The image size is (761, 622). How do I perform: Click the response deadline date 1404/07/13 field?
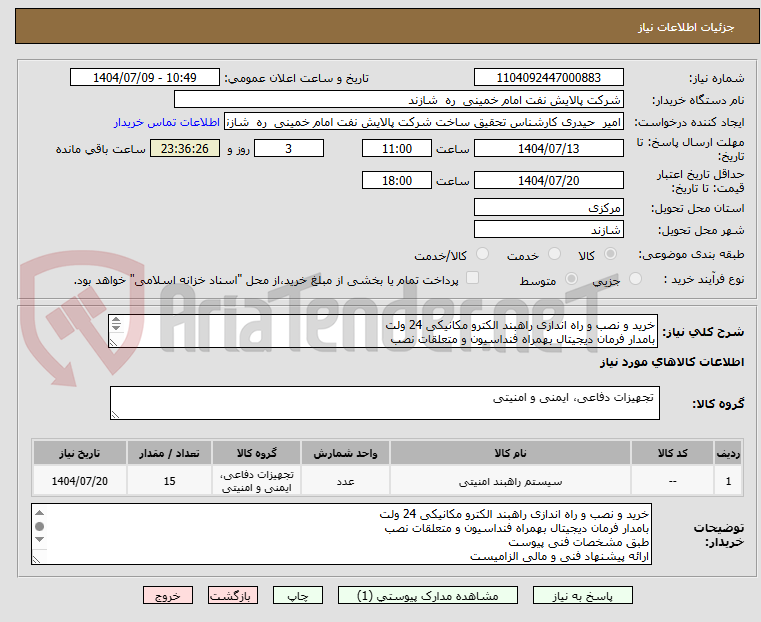(x=548, y=148)
